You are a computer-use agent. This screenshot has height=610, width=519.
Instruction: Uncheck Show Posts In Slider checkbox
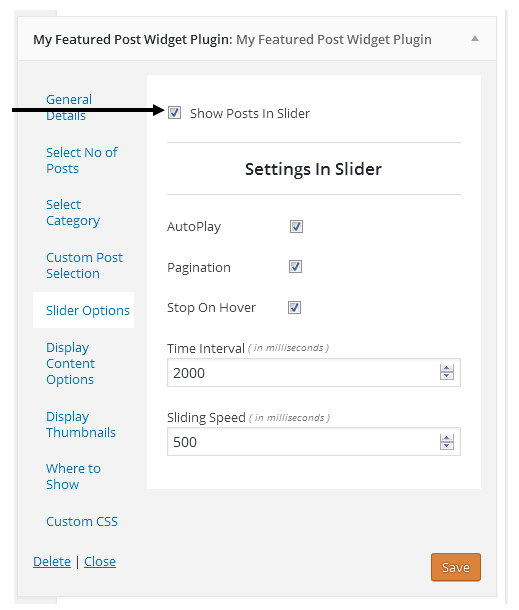[x=174, y=113]
